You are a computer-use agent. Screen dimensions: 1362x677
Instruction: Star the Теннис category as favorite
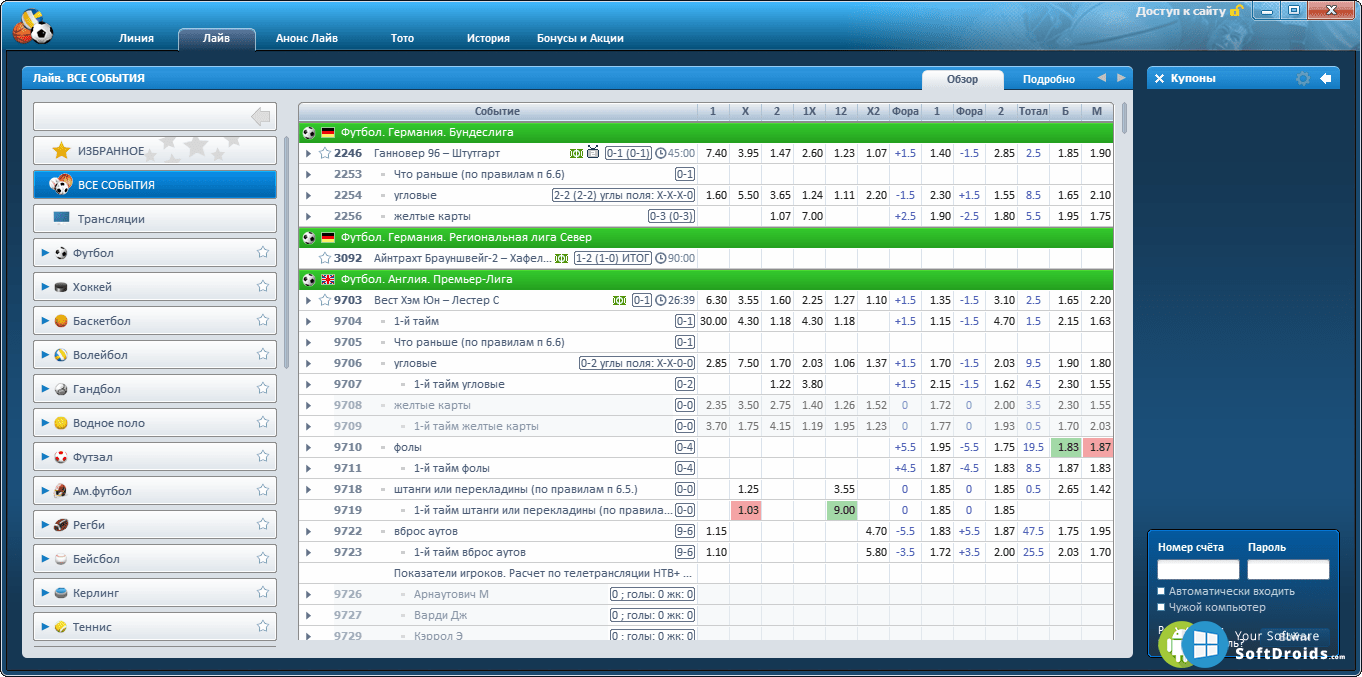coord(263,627)
